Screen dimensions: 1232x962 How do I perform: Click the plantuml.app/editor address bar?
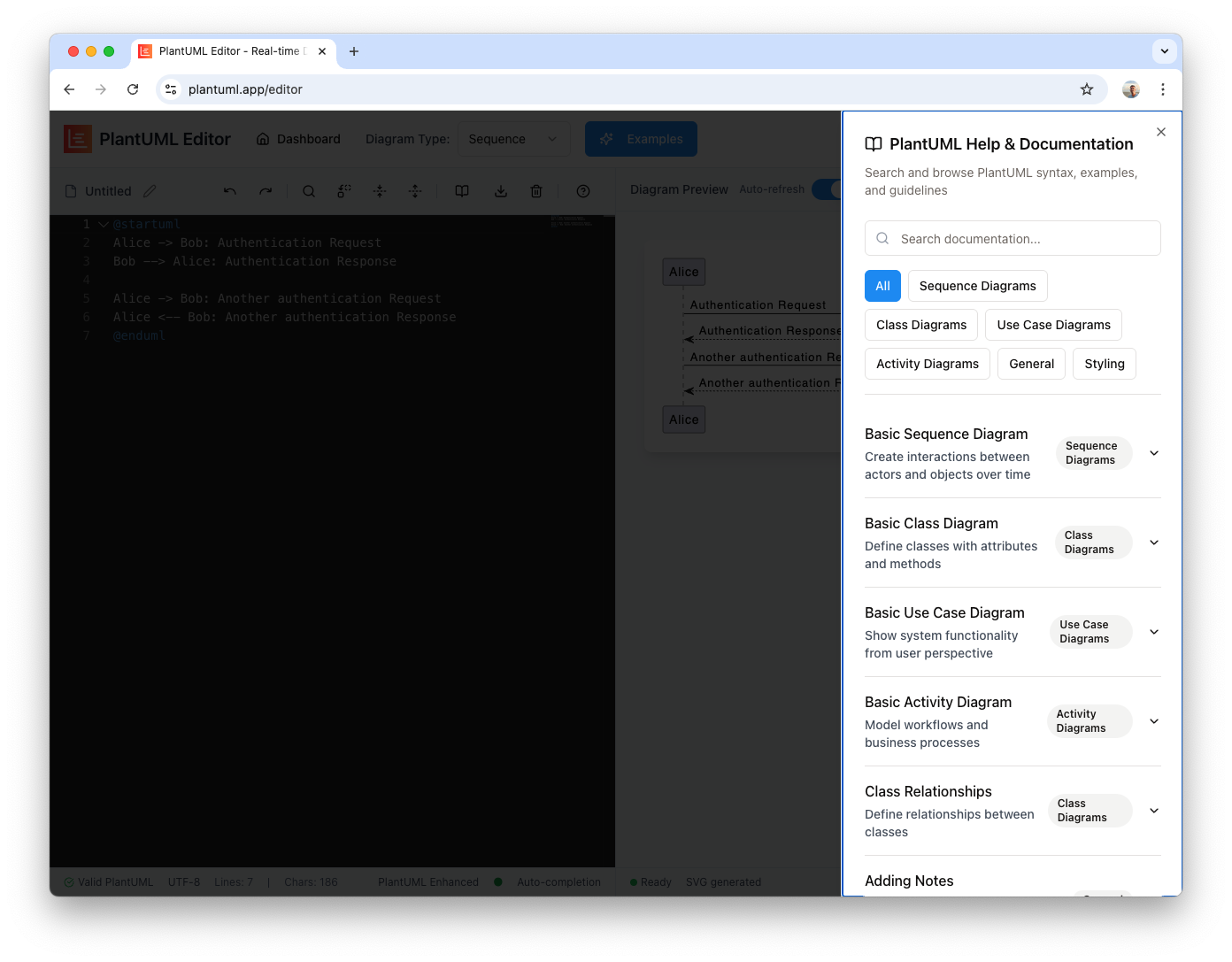tap(632, 89)
